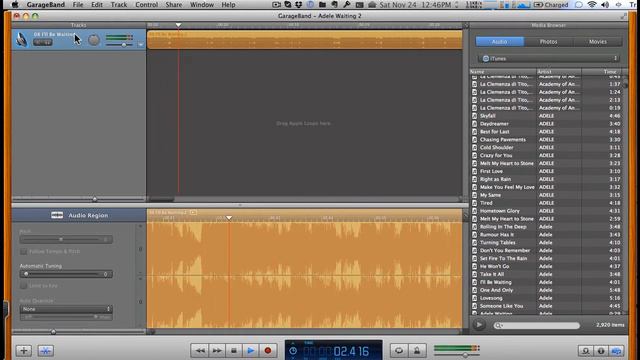Open the Track menu
Screen dimensions: 640x360
click(119, 5)
